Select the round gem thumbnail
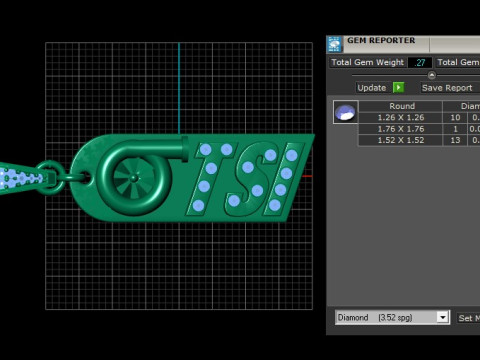 click(345, 112)
